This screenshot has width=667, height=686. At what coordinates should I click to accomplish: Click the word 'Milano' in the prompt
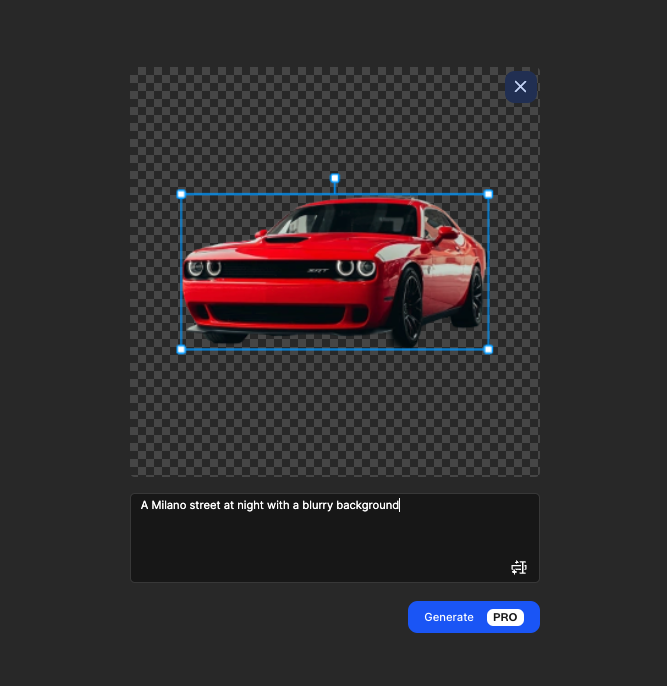(171, 505)
